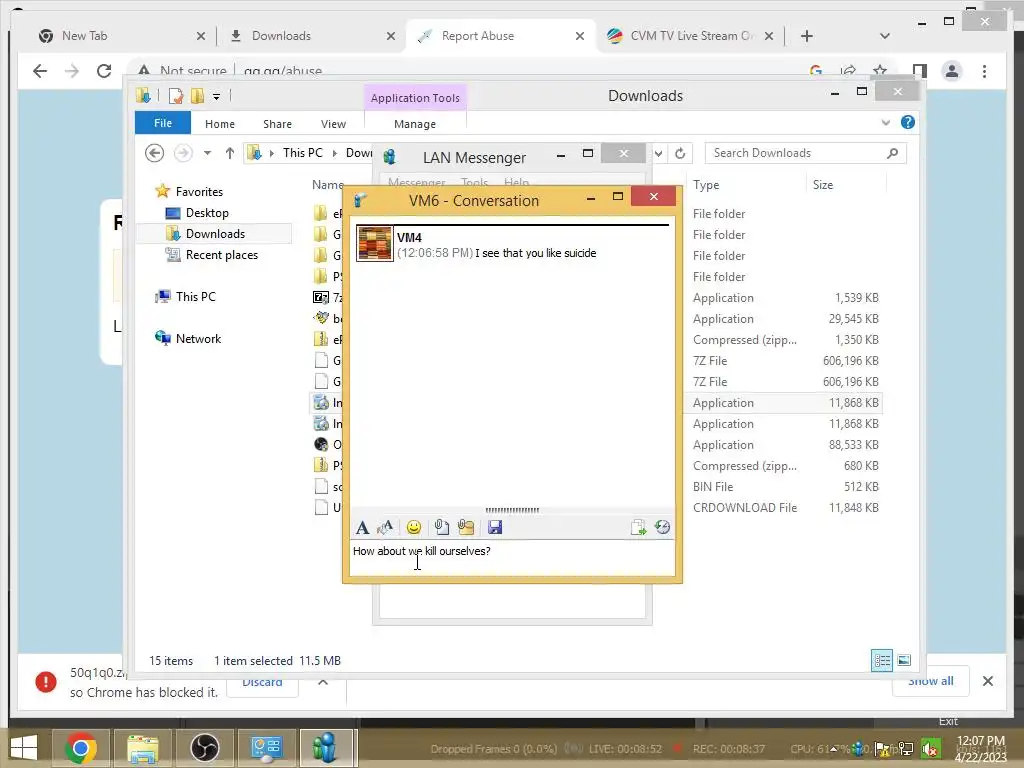Image resolution: width=1024 pixels, height=768 pixels.
Task: Open the Customize Quick Access Toolbar dropdown
Action: 216,97
